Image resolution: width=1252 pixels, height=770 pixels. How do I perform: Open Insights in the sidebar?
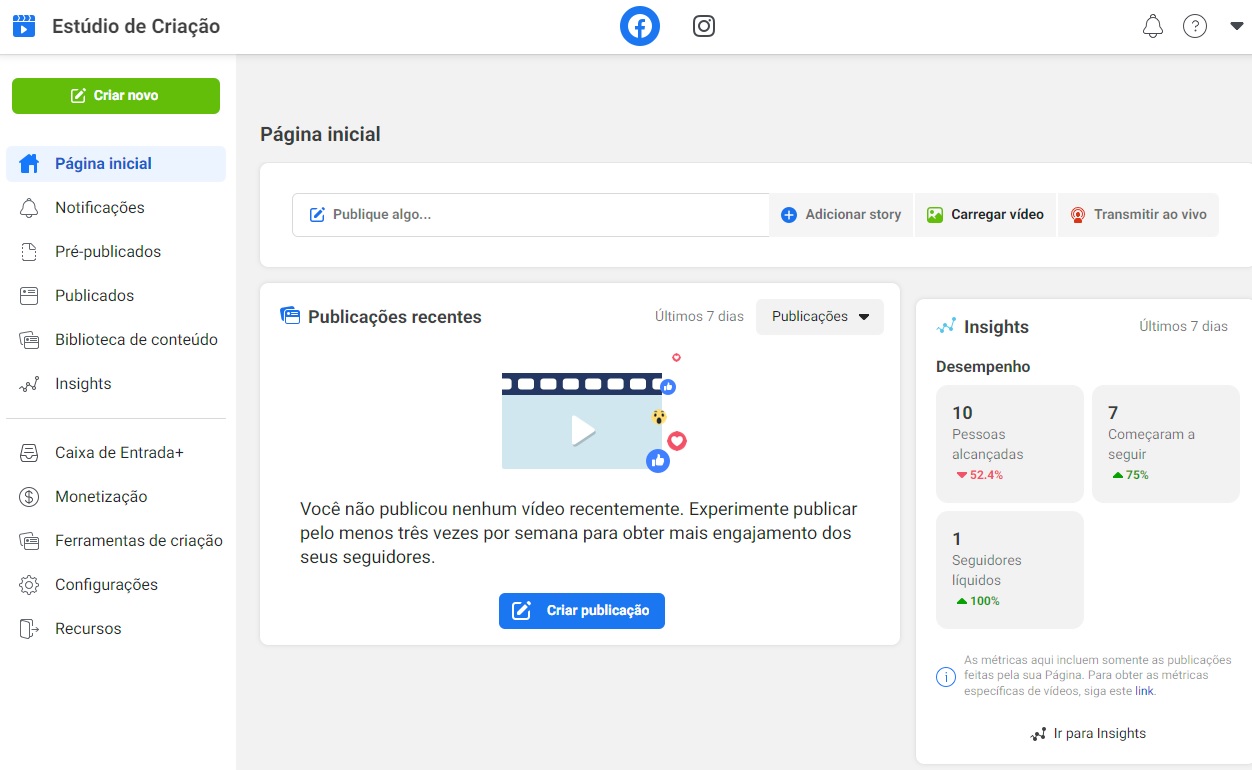(116, 384)
